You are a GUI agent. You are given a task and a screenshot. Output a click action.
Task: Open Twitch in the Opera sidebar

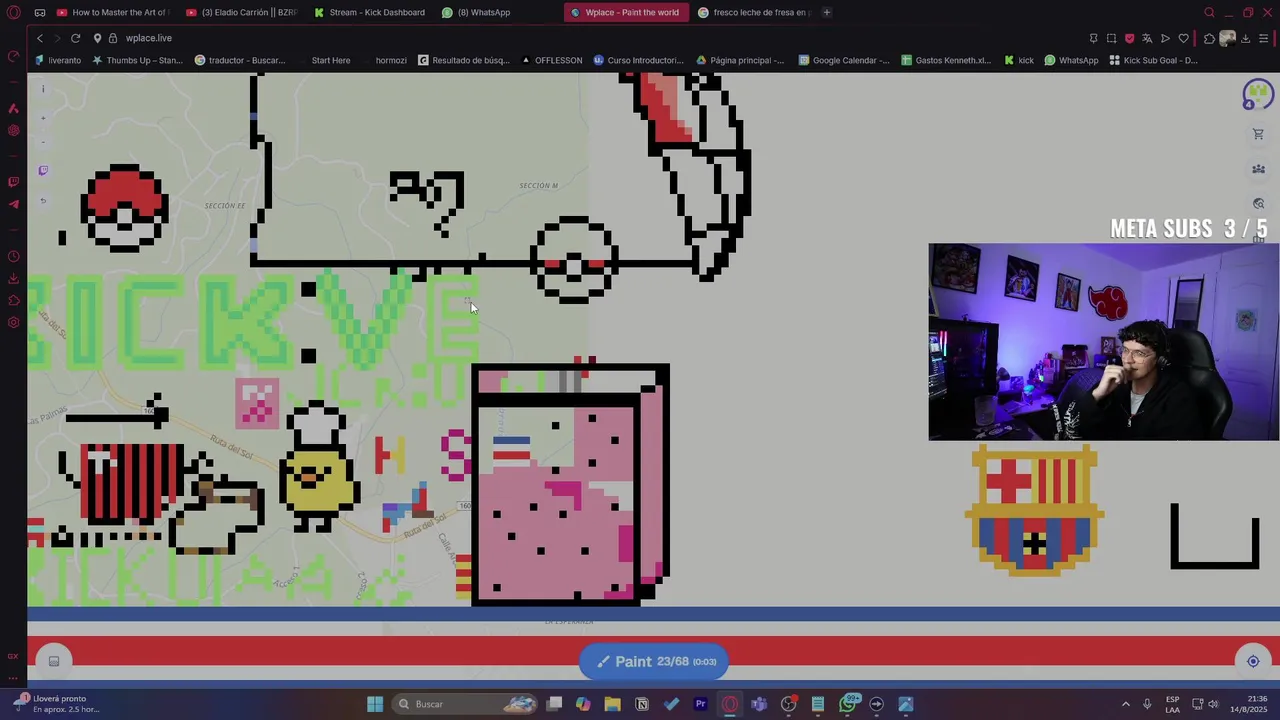(13, 182)
